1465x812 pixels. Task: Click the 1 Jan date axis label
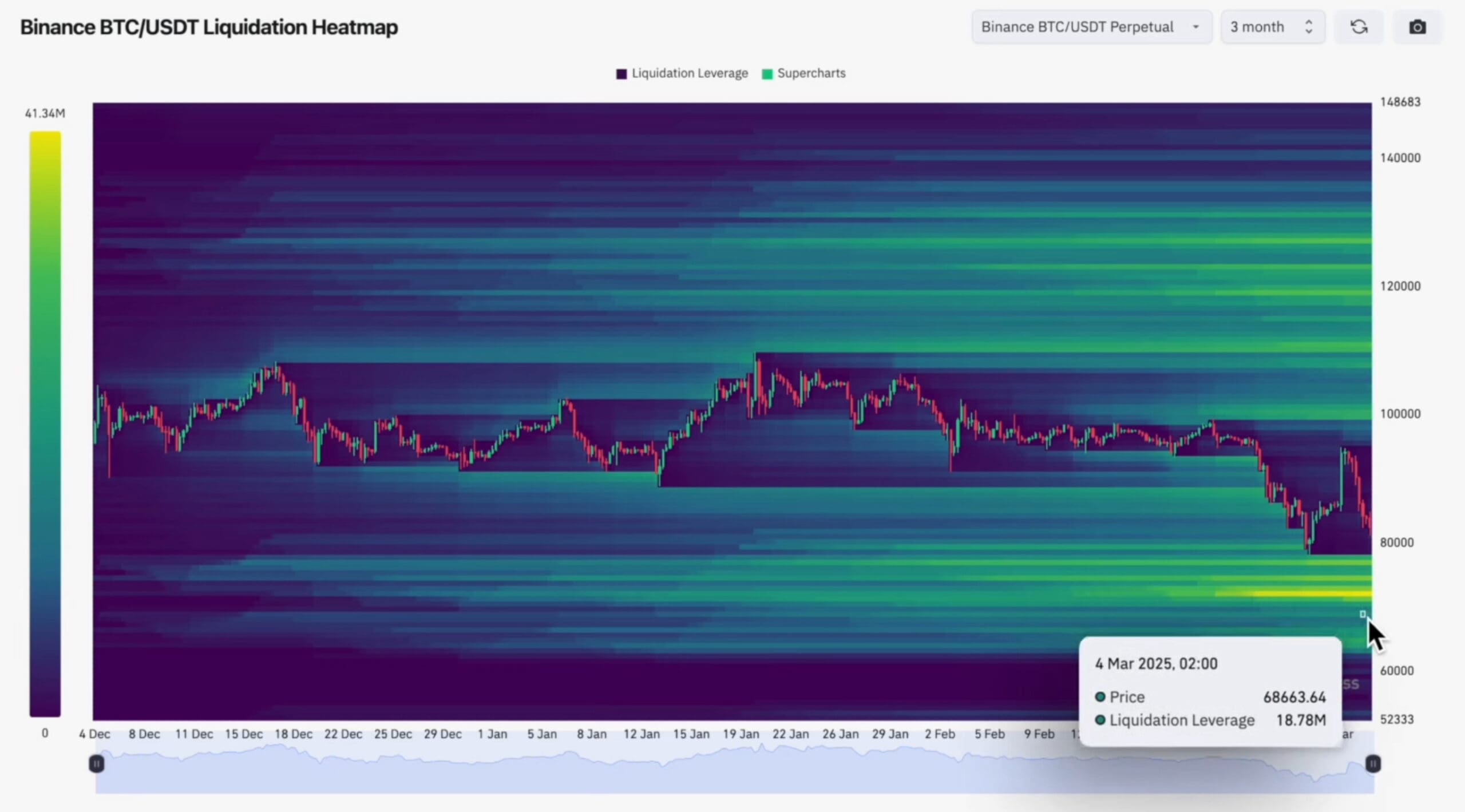tap(492, 734)
